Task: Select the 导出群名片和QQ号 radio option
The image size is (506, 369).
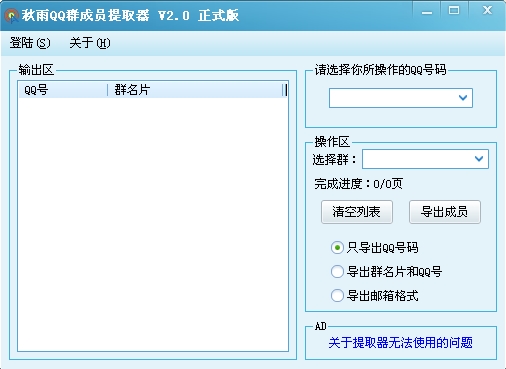Action: [386, 271]
